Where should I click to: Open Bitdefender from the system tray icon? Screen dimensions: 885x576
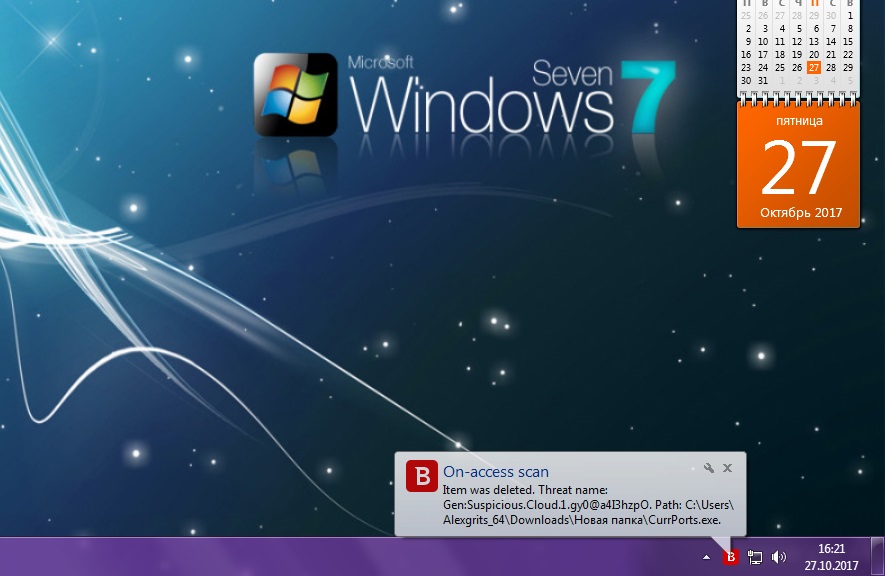point(730,557)
